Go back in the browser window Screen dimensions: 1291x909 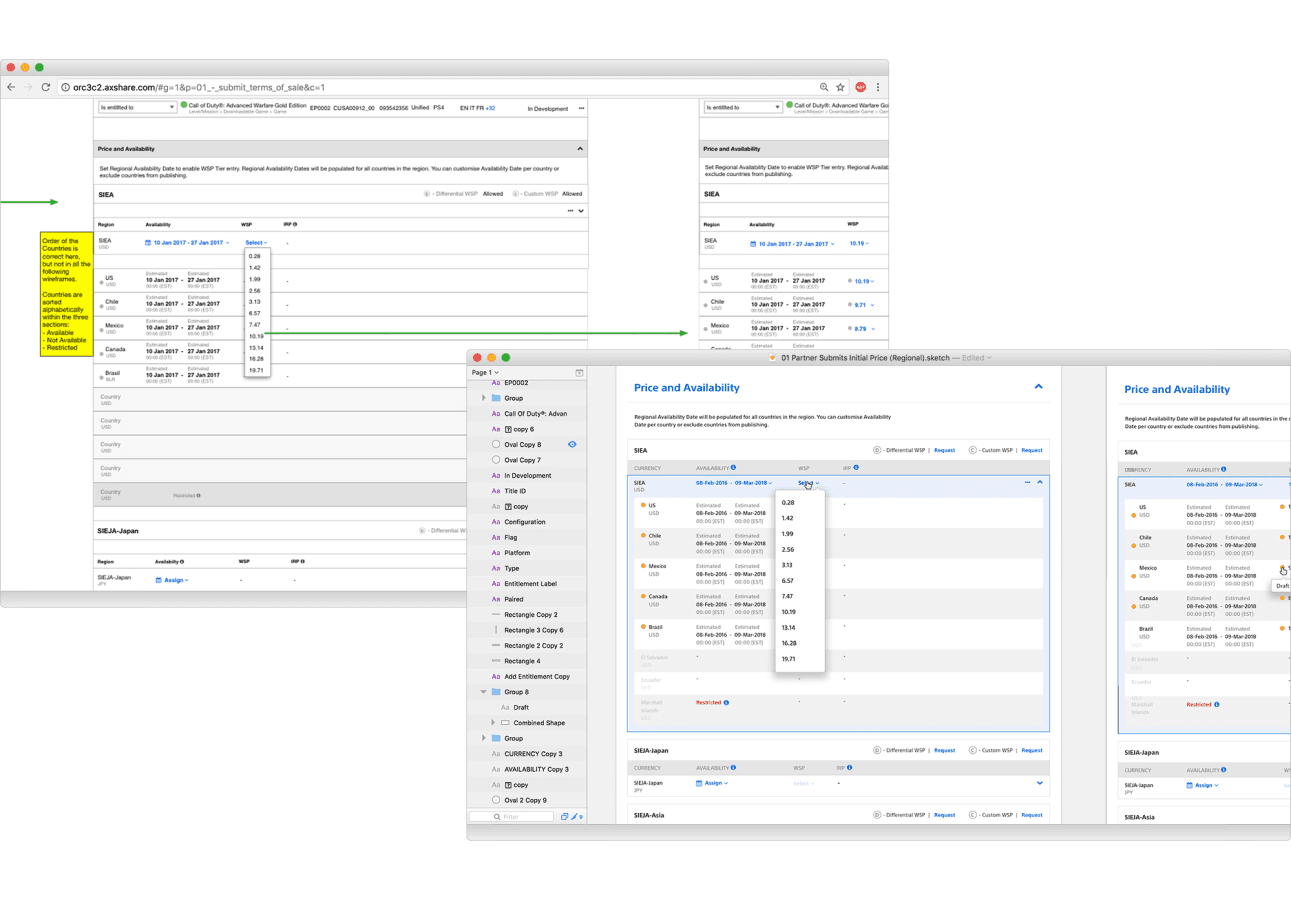[11, 87]
